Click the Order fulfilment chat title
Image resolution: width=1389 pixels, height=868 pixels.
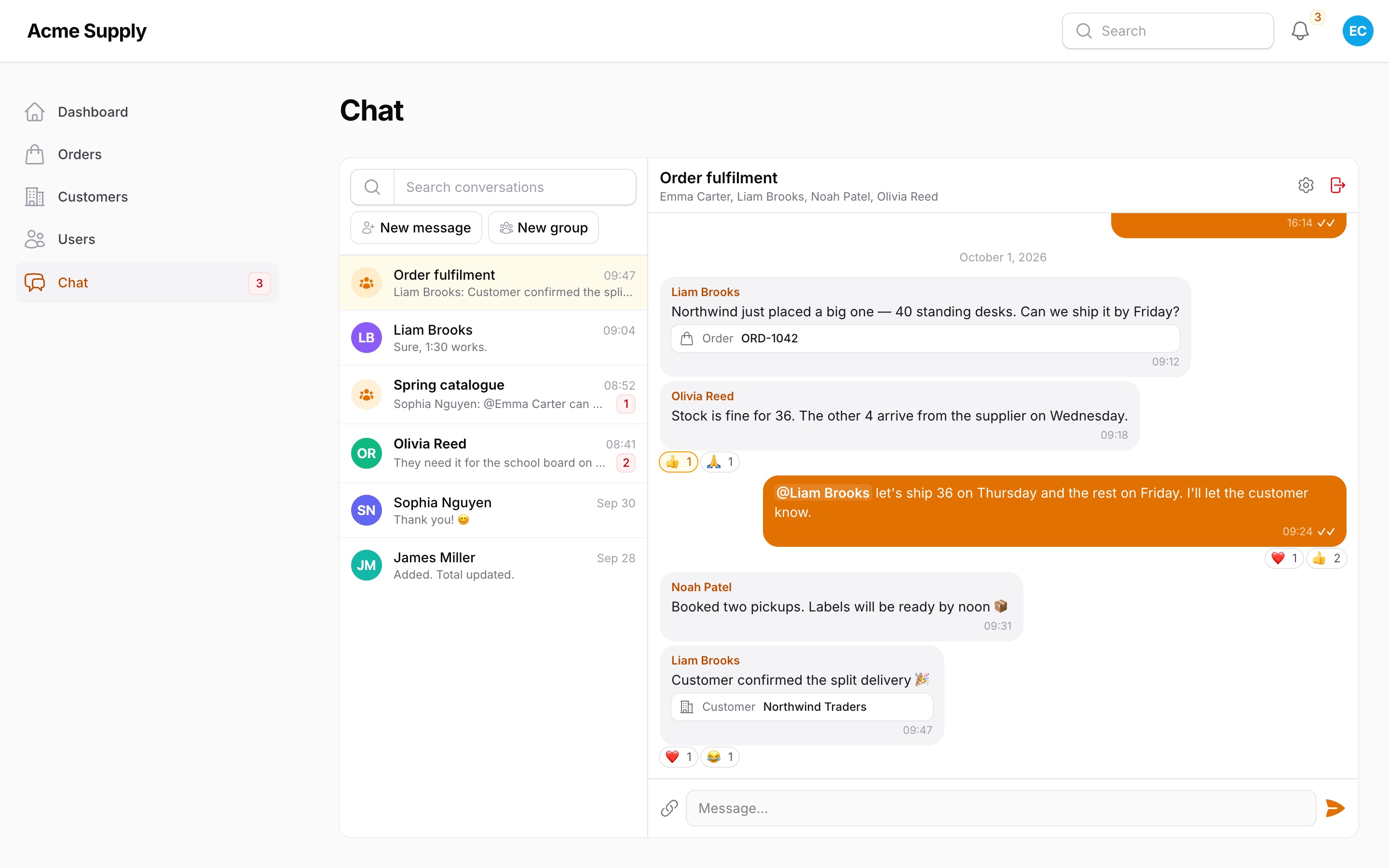point(718,178)
